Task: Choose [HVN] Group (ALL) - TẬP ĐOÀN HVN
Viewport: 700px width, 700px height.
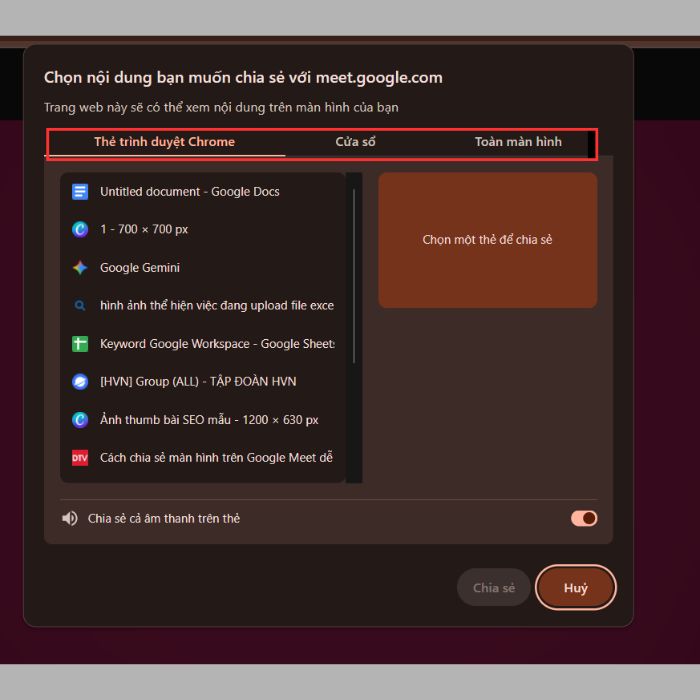Action: tap(203, 382)
